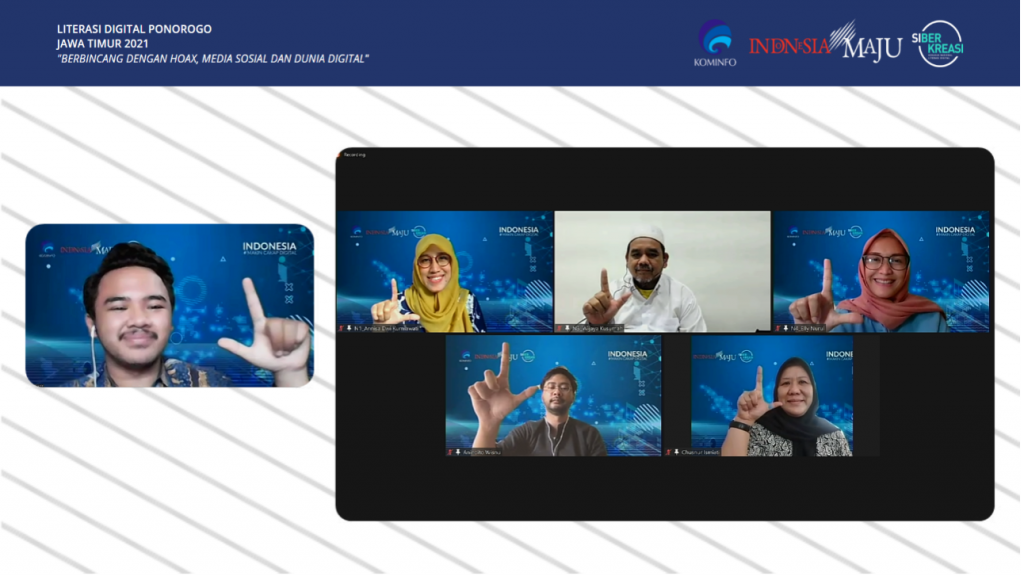Viewport: 1024px width, 576px height.
Task: Click the "Berbincang dengan Hoax" subtitle text
Action: 213,59
